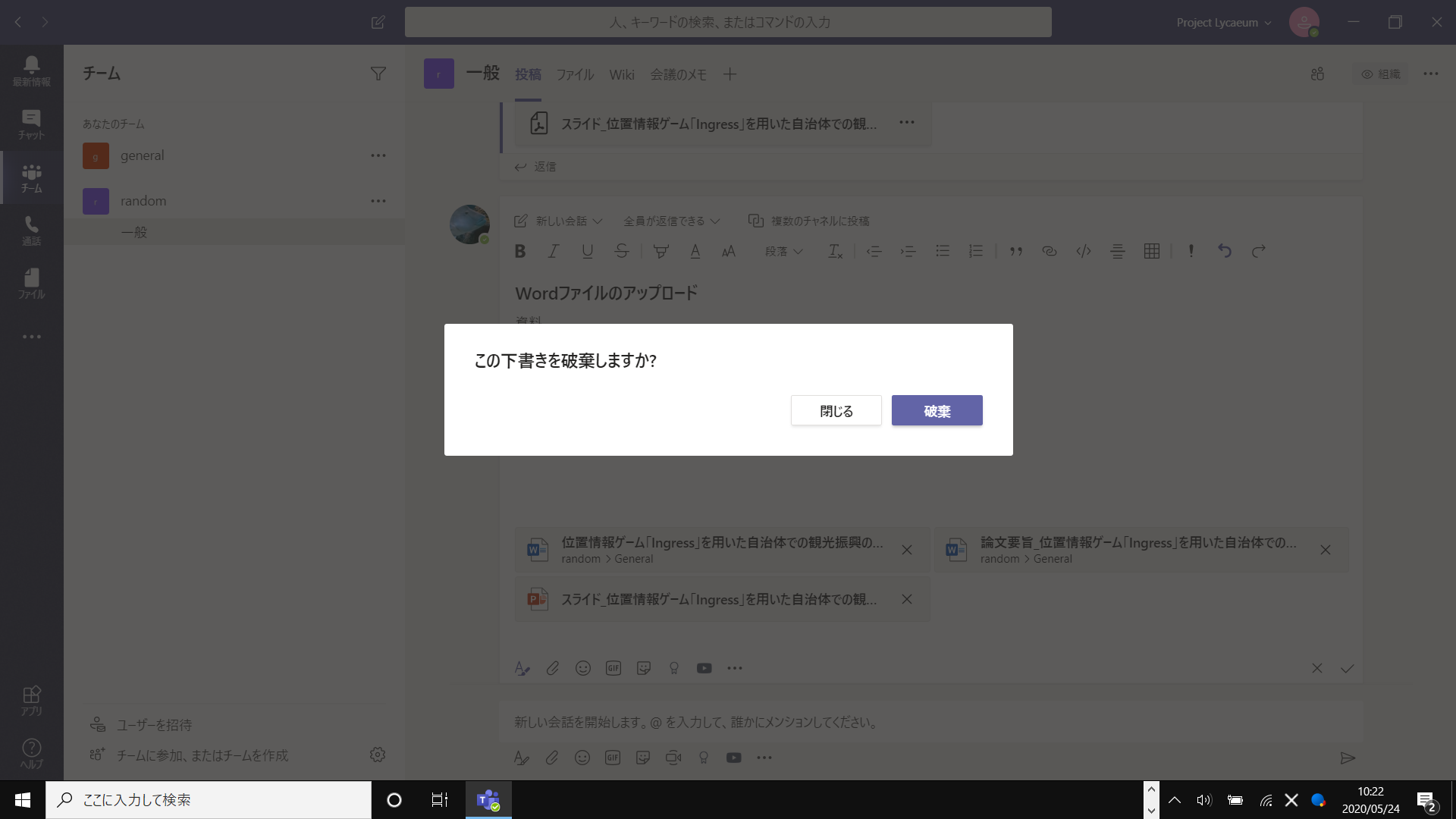Toggle bold formatting in the message composer
Image resolution: width=1456 pixels, height=819 pixels.
tap(519, 251)
